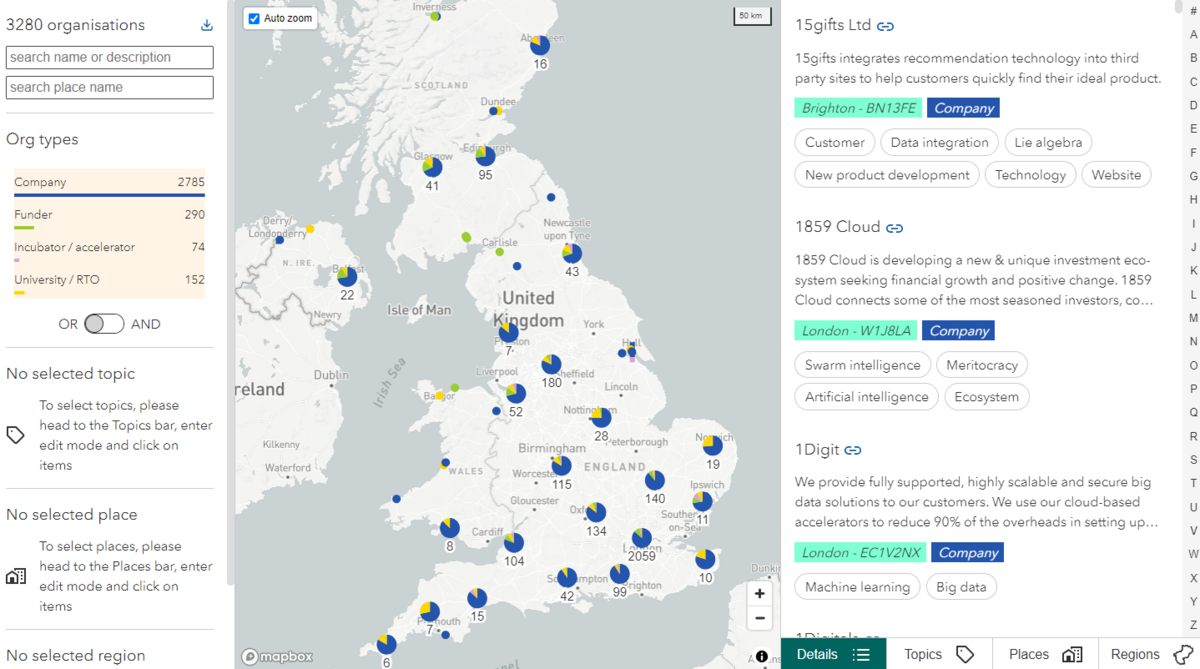Click the Belfast cluster labelled 22
The image size is (1200, 669).
tap(347, 276)
